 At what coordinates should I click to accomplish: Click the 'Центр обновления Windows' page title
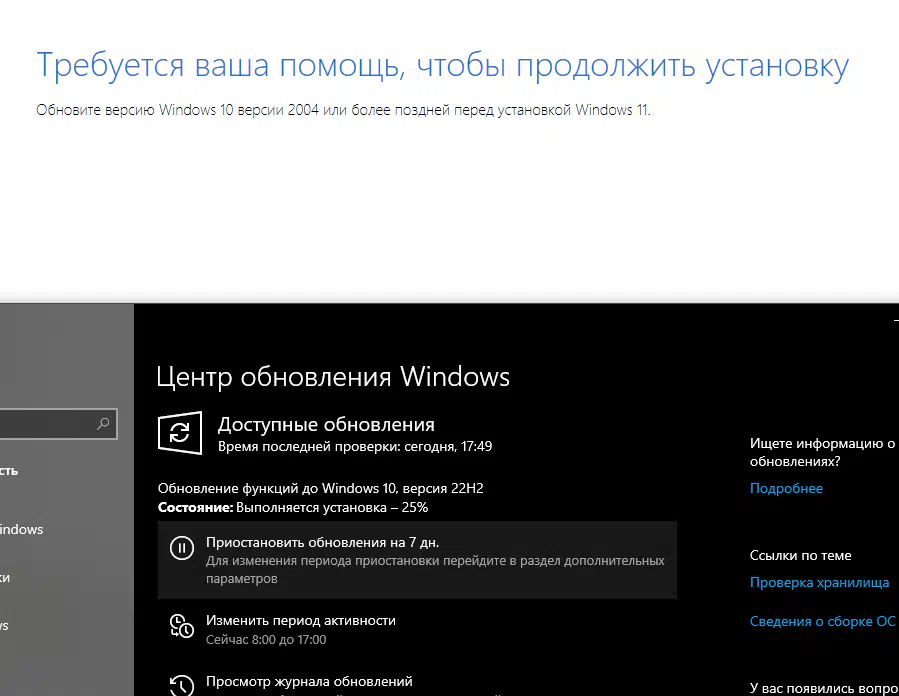pyautogui.click(x=333, y=377)
